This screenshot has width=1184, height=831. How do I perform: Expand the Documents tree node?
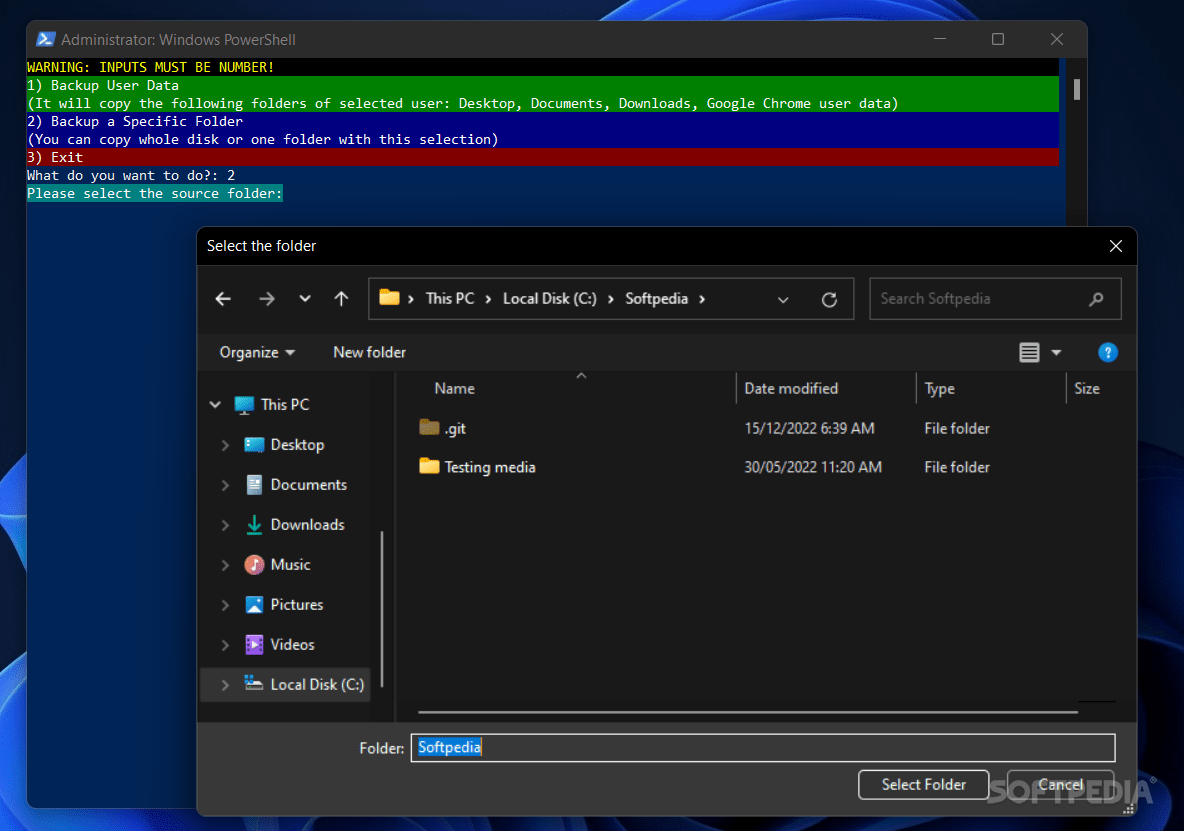(x=225, y=485)
